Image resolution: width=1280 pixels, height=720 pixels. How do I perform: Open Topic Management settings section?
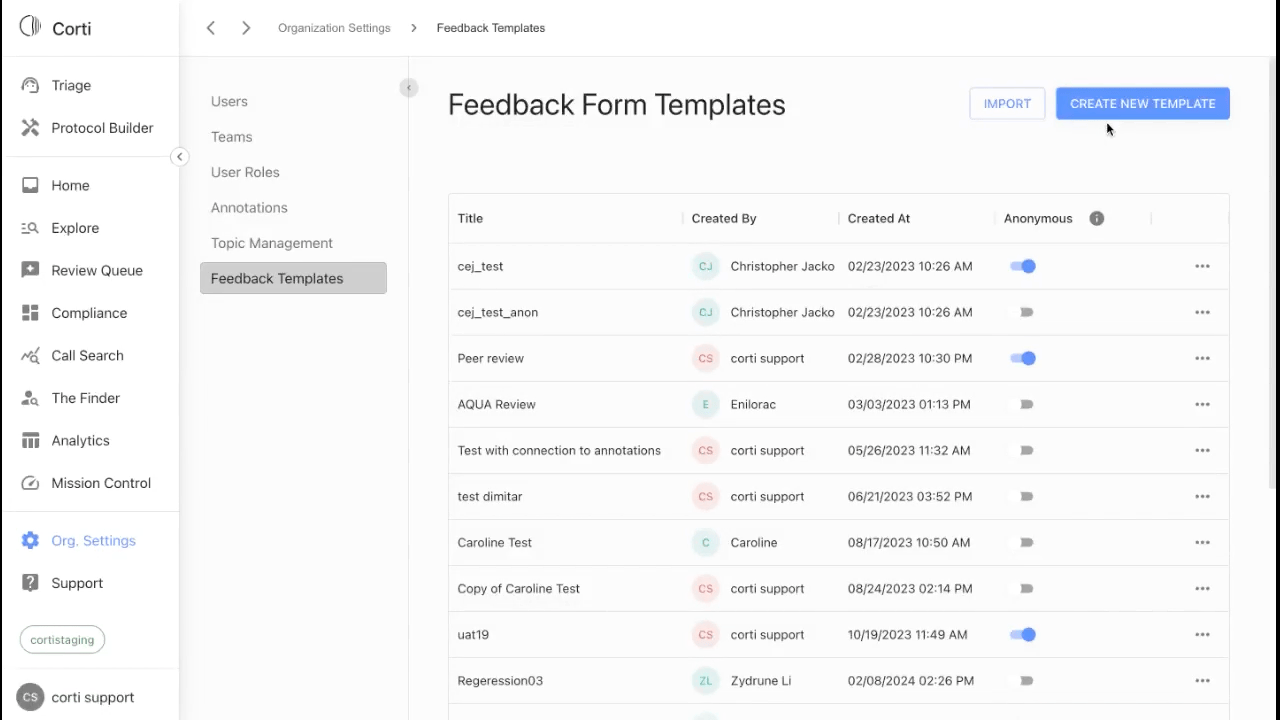[272, 243]
